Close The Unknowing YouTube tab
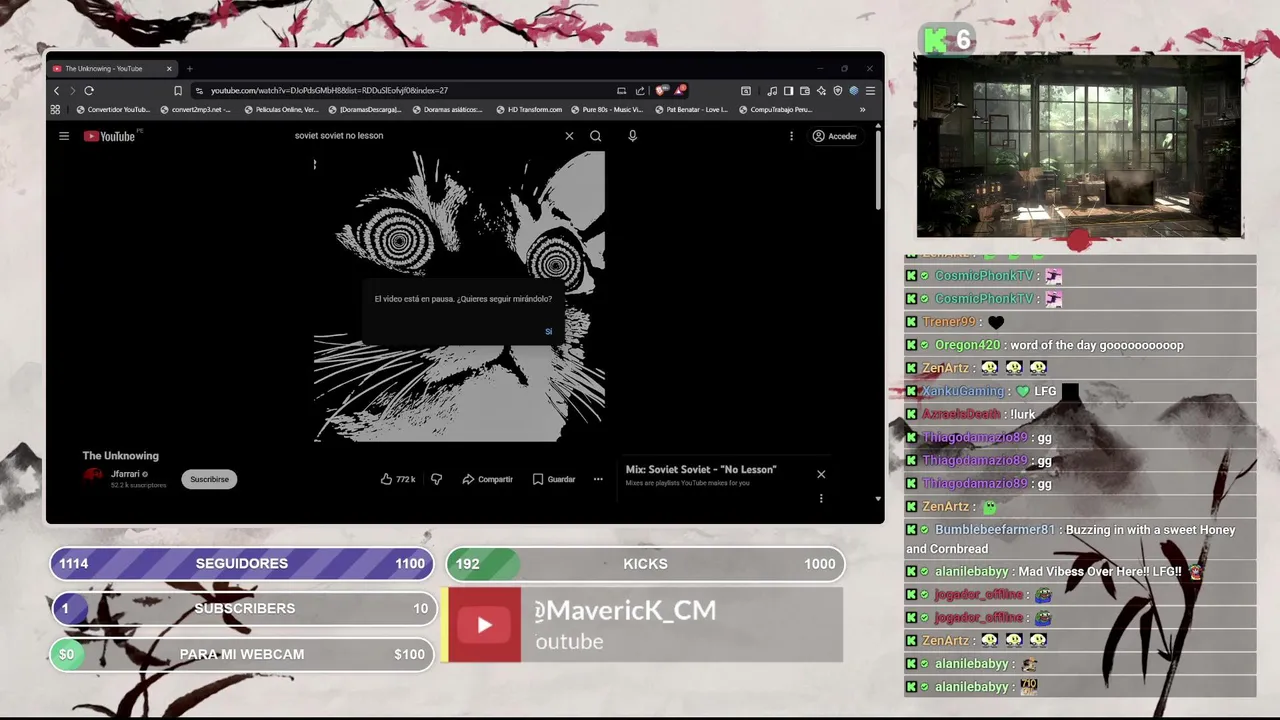 click(169, 69)
